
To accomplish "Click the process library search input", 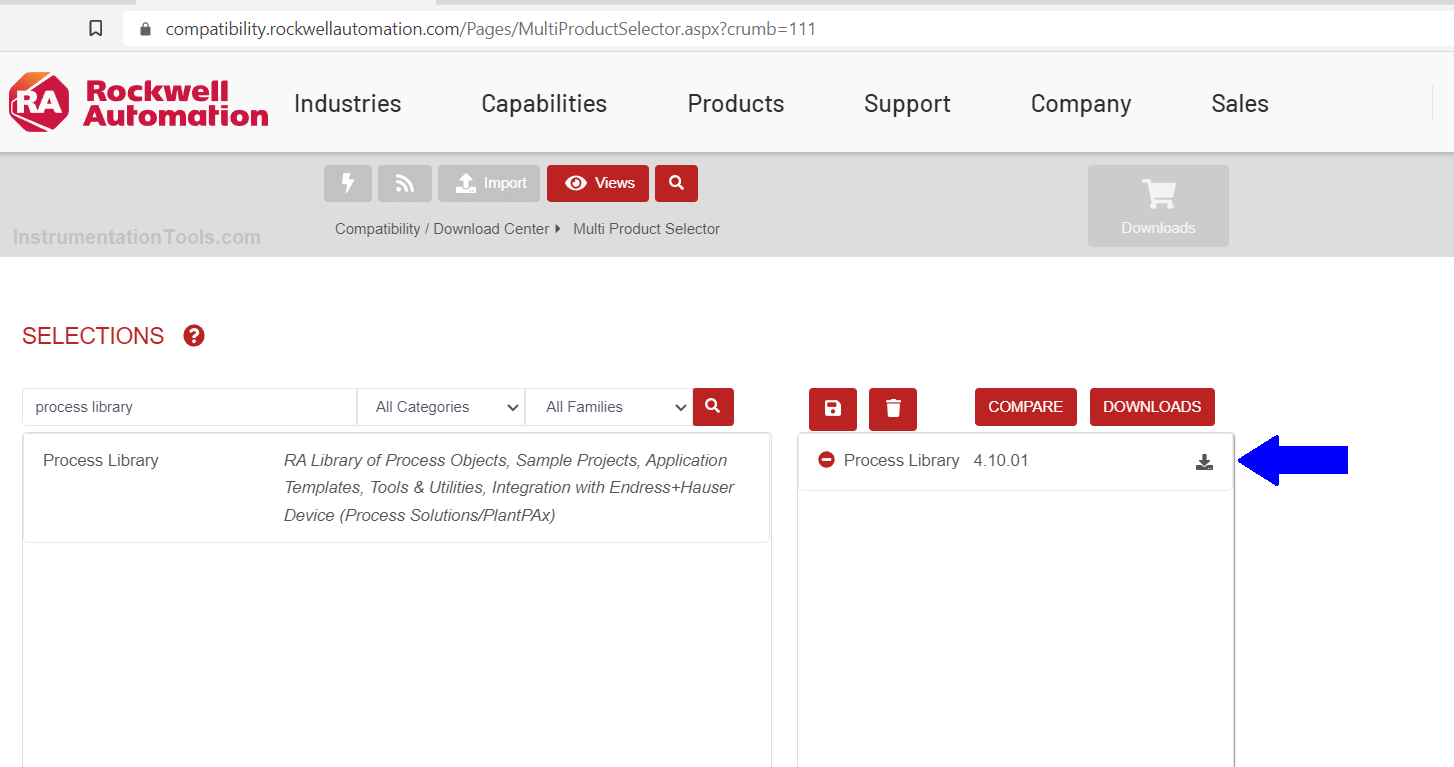I will point(190,407).
